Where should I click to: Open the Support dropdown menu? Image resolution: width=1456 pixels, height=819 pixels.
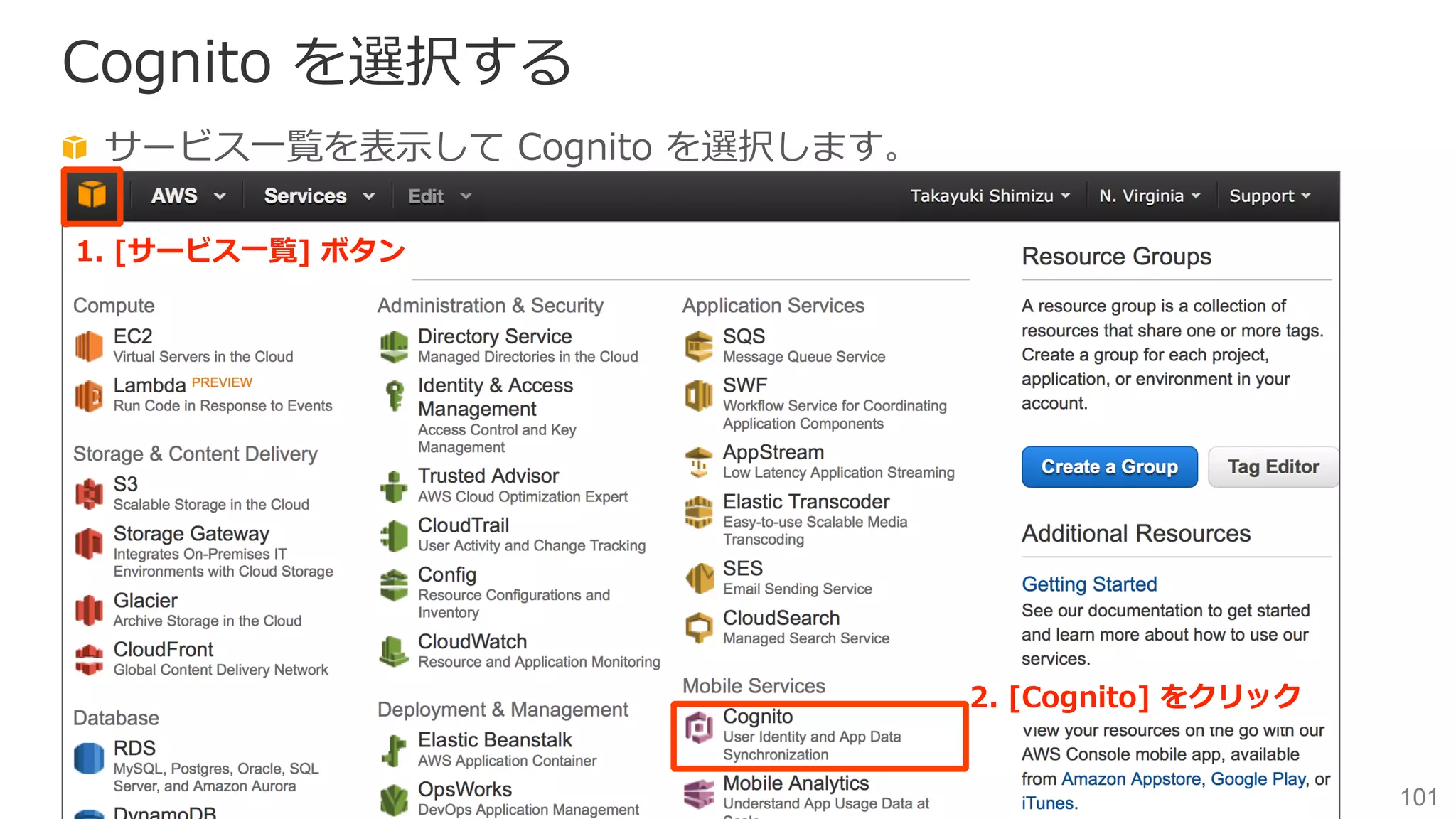click(x=1270, y=196)
